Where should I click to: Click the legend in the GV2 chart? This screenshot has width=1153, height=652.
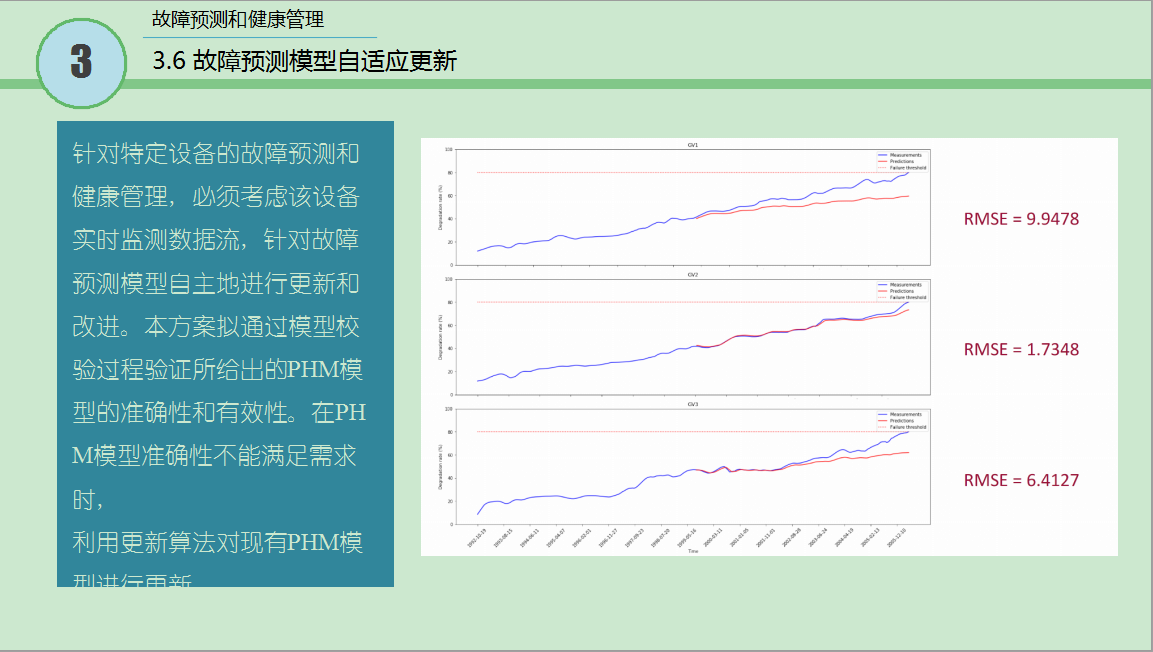[x=902, y=291]
